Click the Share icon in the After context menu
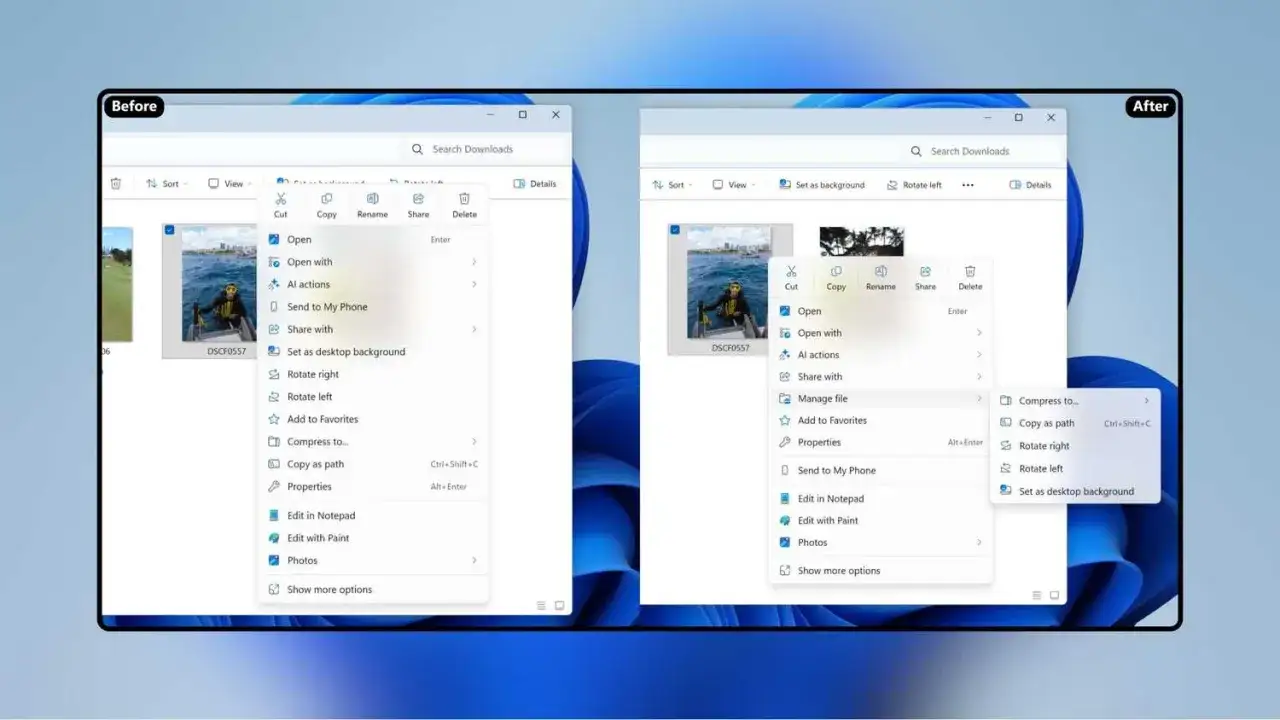Image resolution: width=1280 pixels, height=720 pixels. point(925,272)
